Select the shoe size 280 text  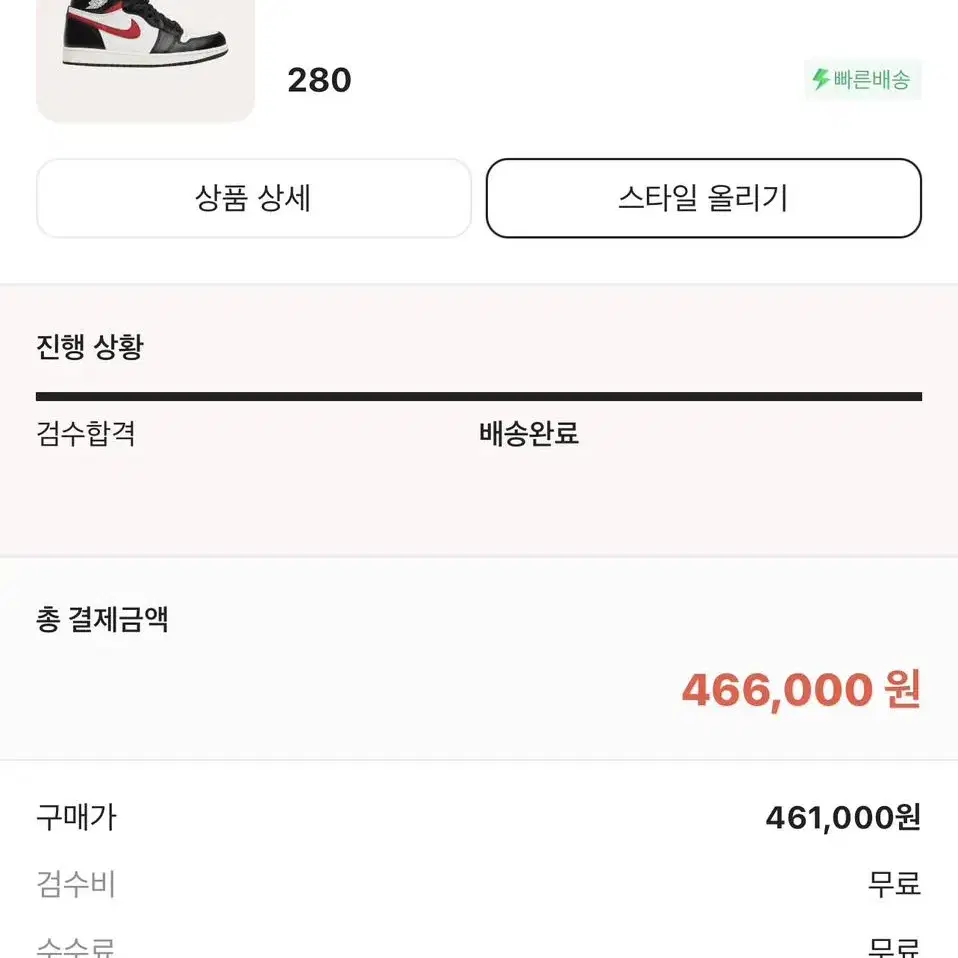319,80
